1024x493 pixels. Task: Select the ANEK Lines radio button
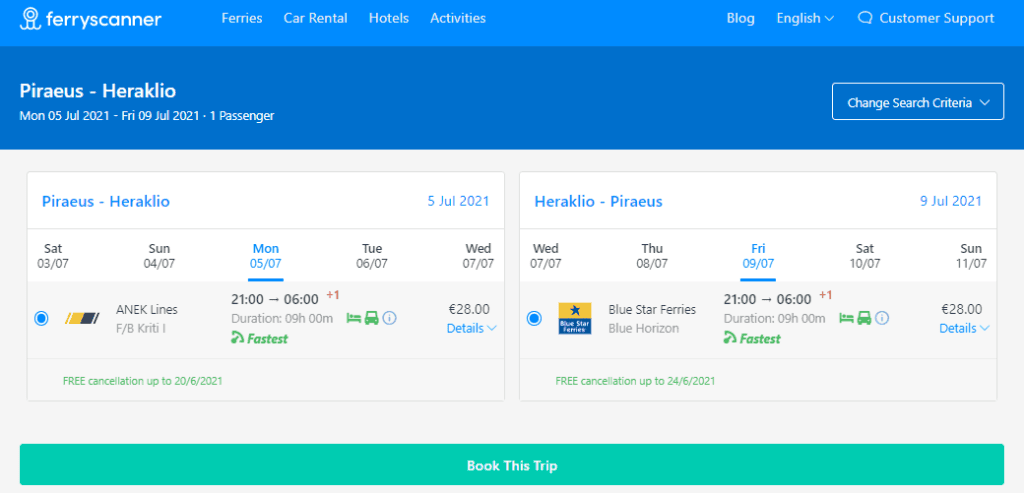coord(41,318)
